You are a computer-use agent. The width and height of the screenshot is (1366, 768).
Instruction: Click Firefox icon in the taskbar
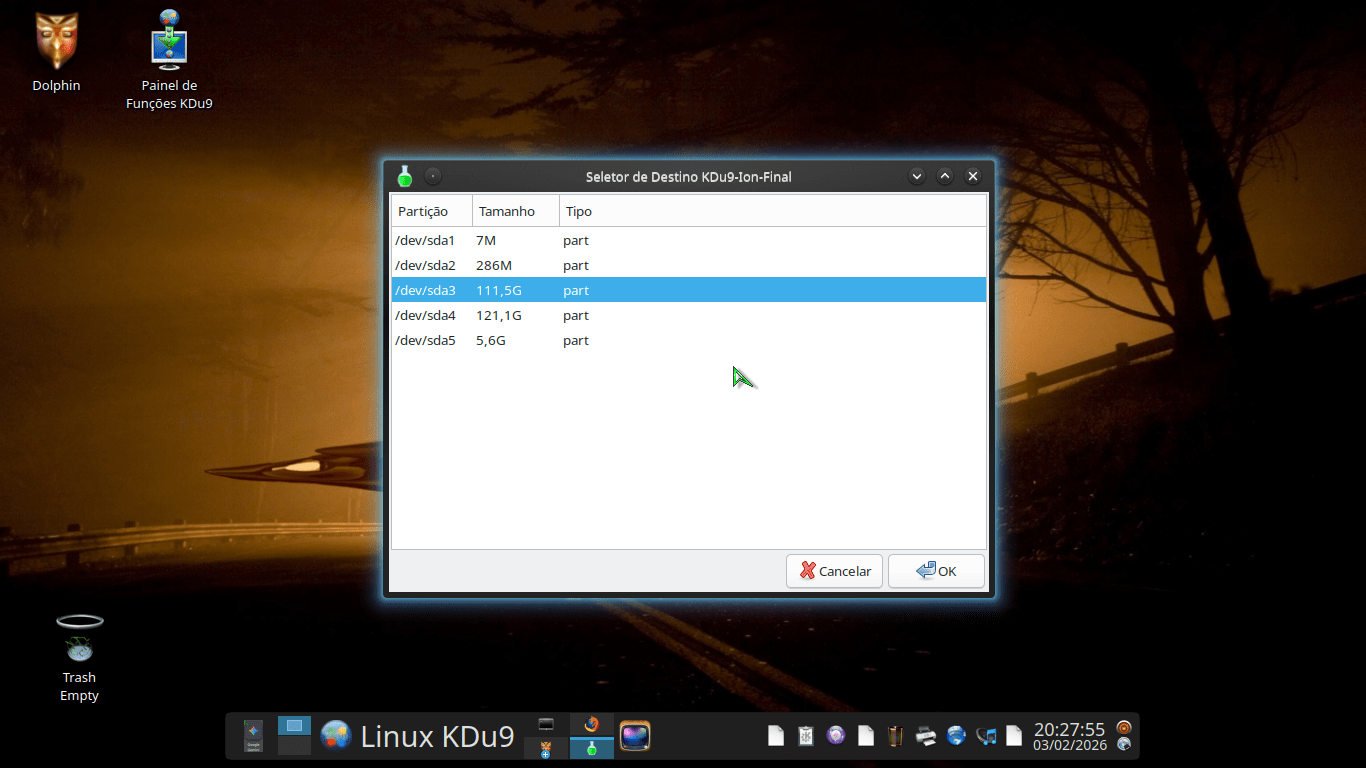pos(591,725)
